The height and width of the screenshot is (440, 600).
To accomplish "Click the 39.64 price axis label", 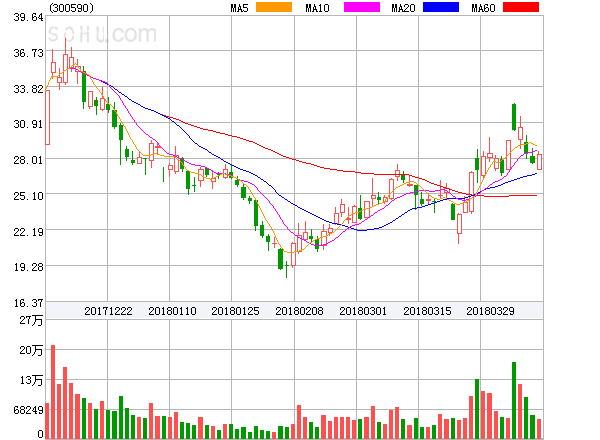I will (x=28, y=17).
